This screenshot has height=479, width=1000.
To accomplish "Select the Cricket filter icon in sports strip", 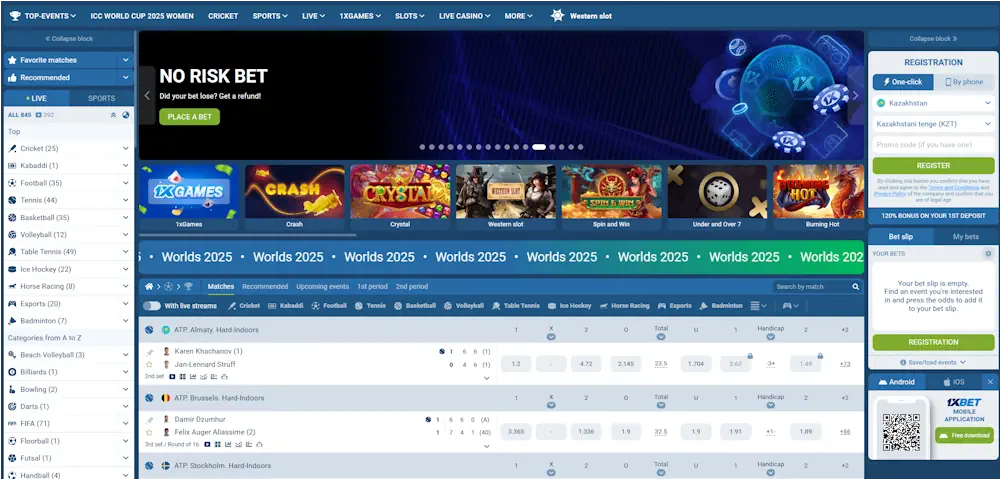I will (232, 306).
